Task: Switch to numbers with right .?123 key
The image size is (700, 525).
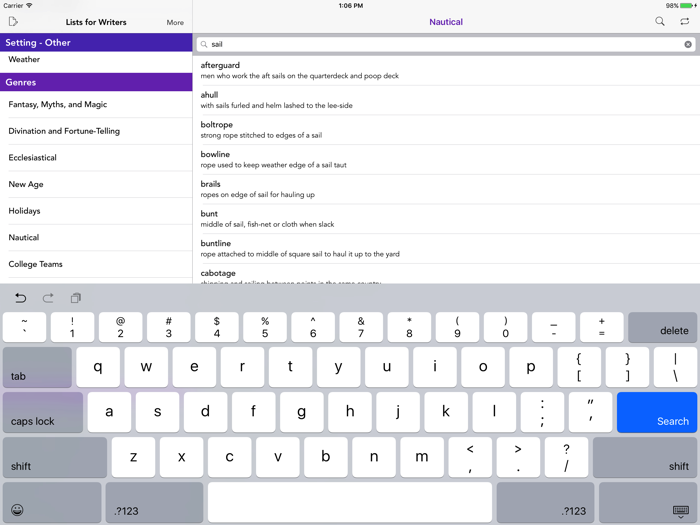Action: coord(545,502)
